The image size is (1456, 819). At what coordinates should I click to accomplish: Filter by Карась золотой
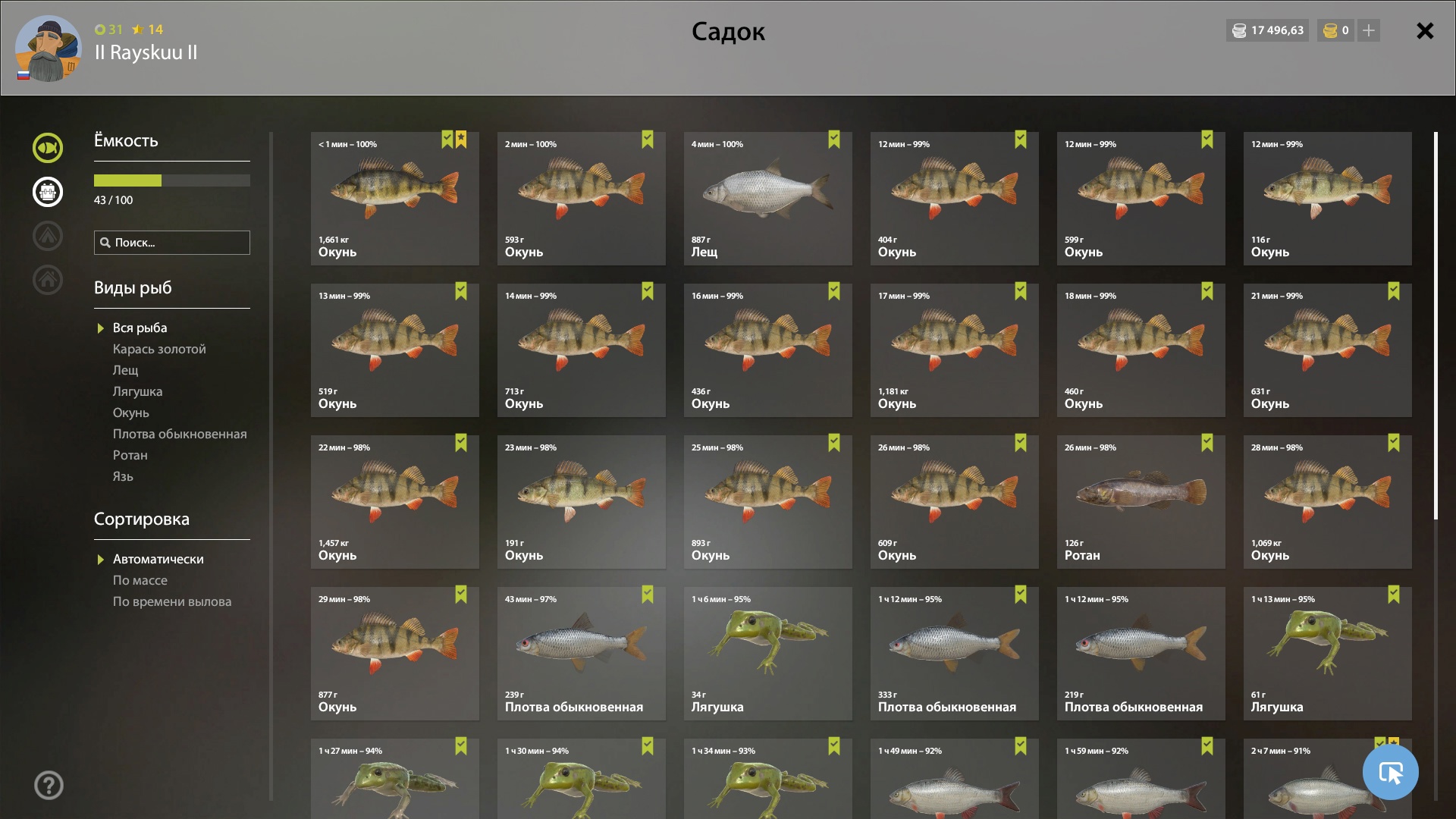coord(159,349)
